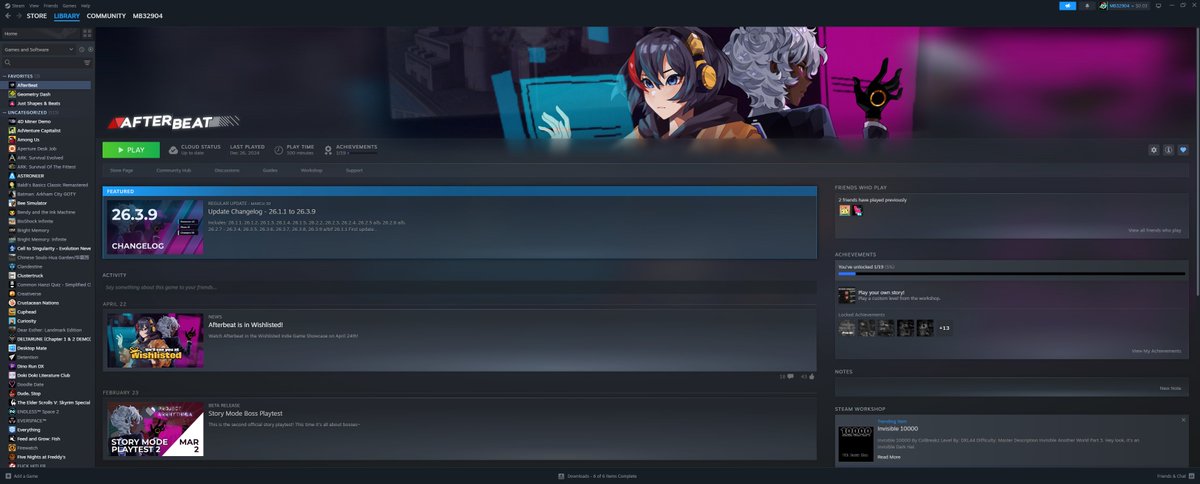Go back with the left arrow

pyautogui.click(x=8, y=16)
